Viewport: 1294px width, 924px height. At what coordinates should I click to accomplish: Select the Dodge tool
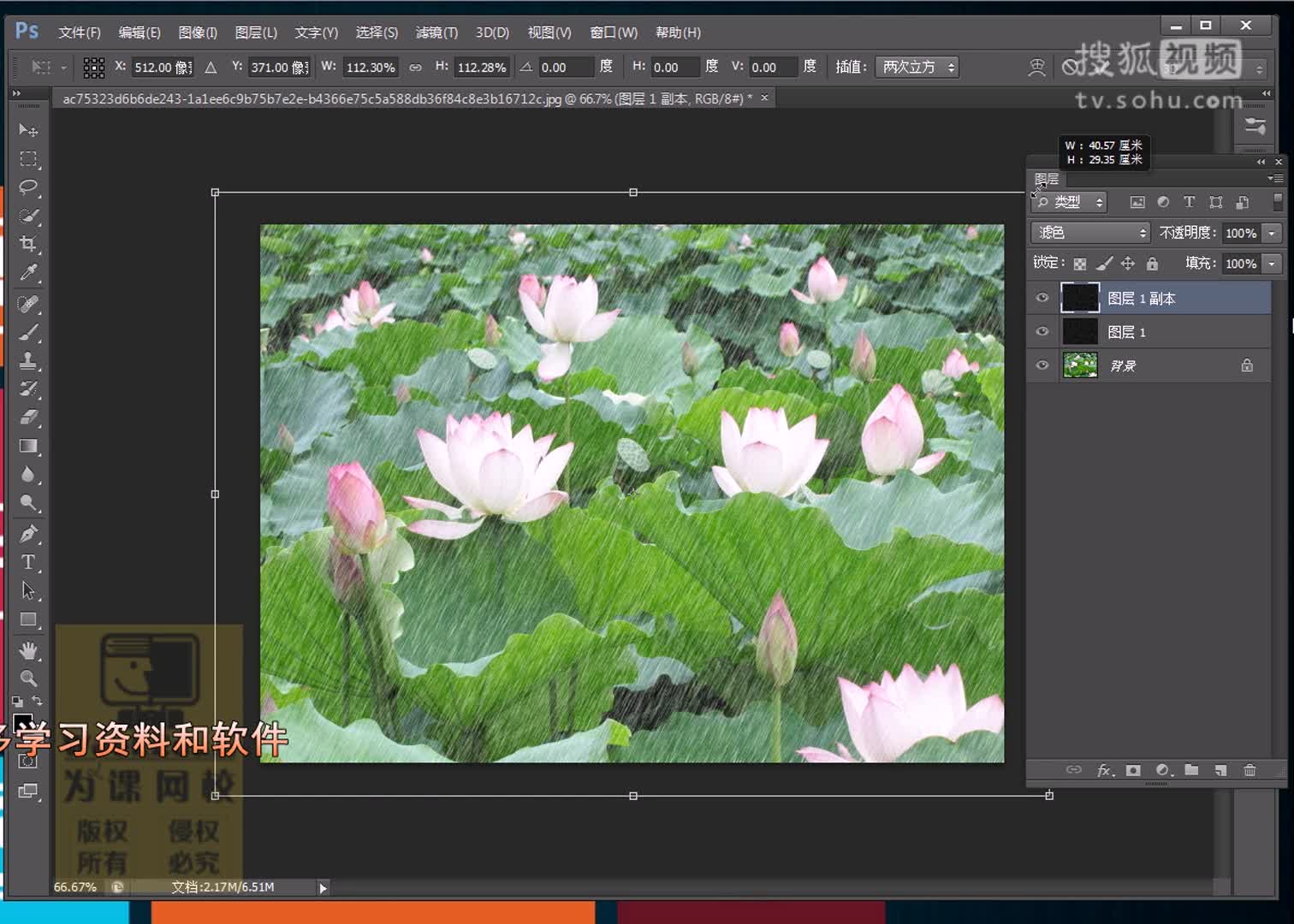coord(28,503)
